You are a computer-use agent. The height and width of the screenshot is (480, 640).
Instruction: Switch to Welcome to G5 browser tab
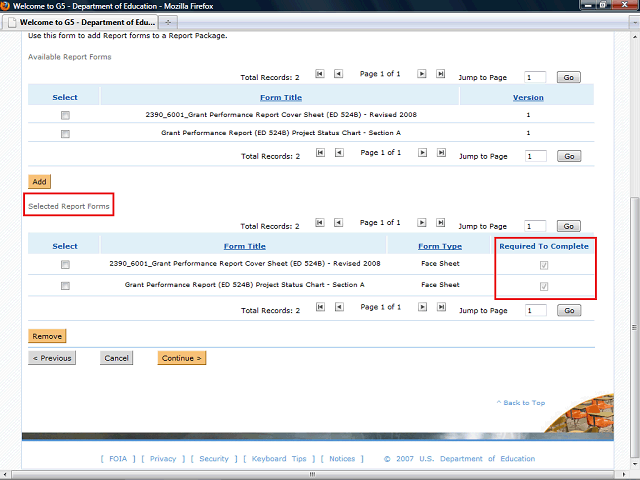[80, 22]
